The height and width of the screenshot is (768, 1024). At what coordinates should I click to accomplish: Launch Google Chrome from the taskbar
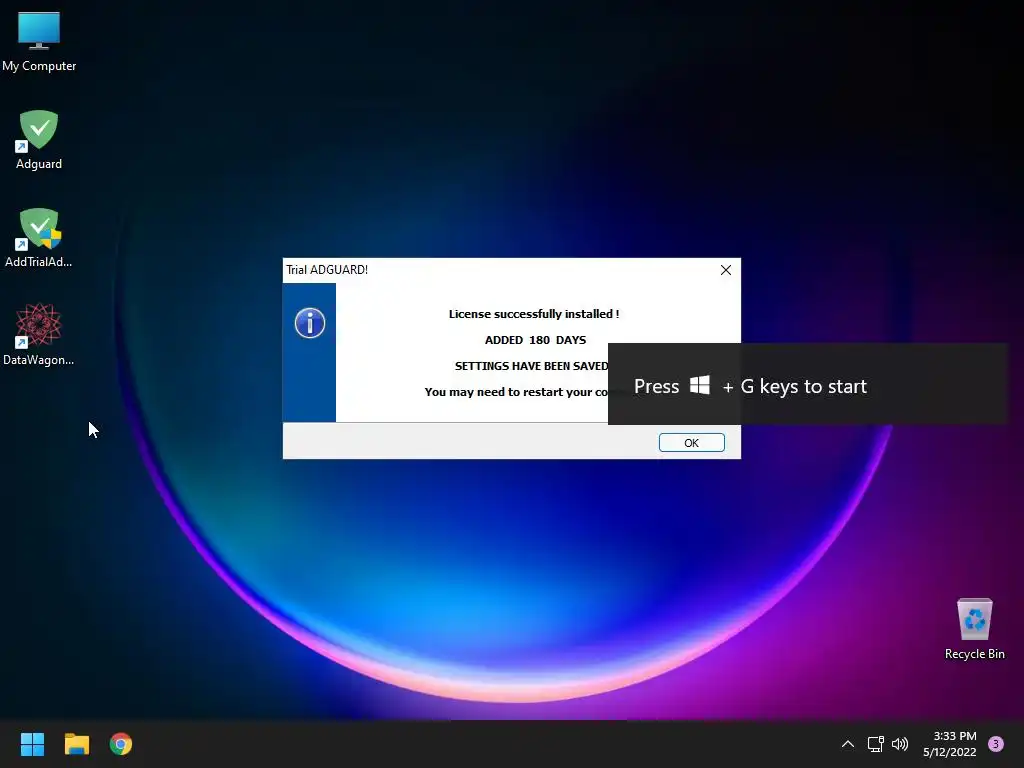[x=121, y=744]
